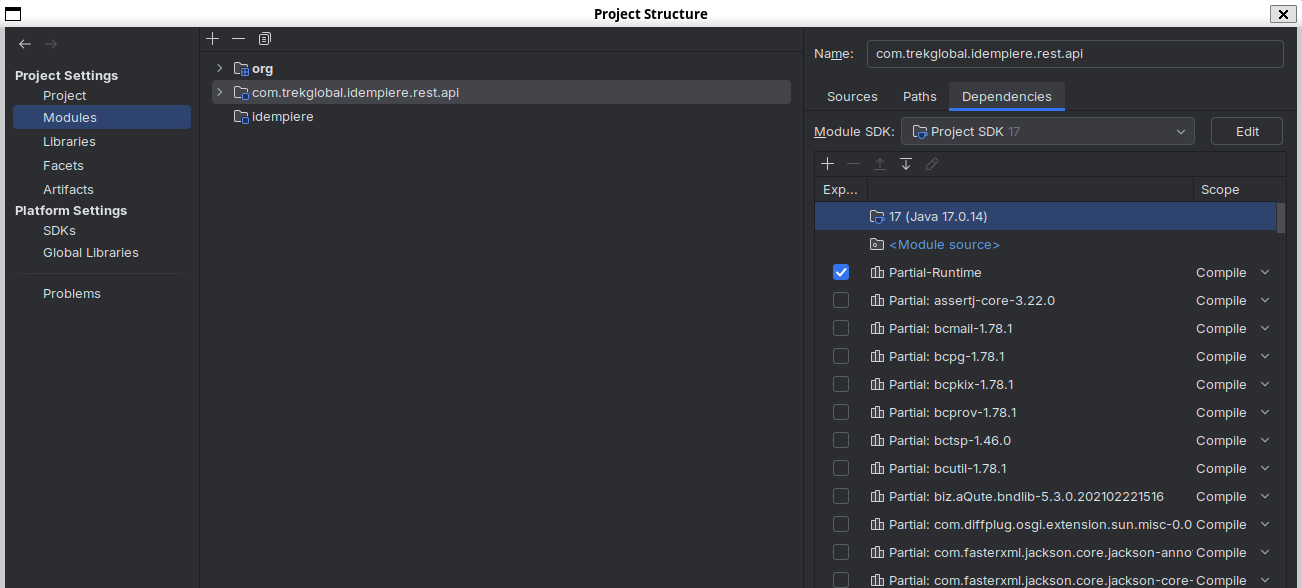Click the add module plus icon
This screenshot has width=1302, height=588.
(213, 38)
